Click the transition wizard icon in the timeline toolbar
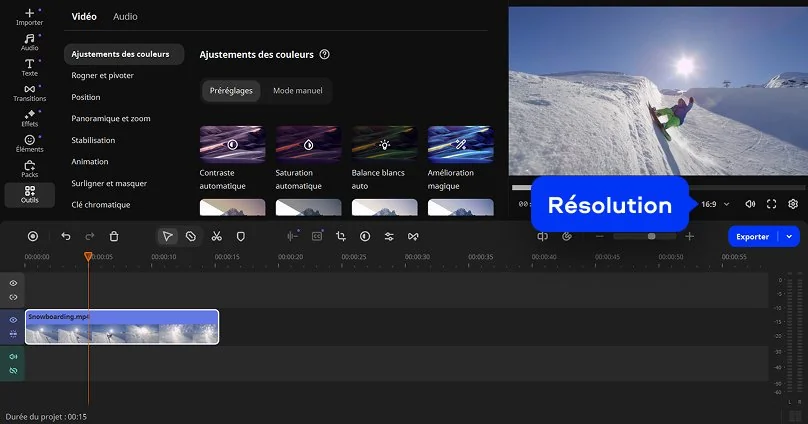808x424 pixels. (x=413, y=236)
